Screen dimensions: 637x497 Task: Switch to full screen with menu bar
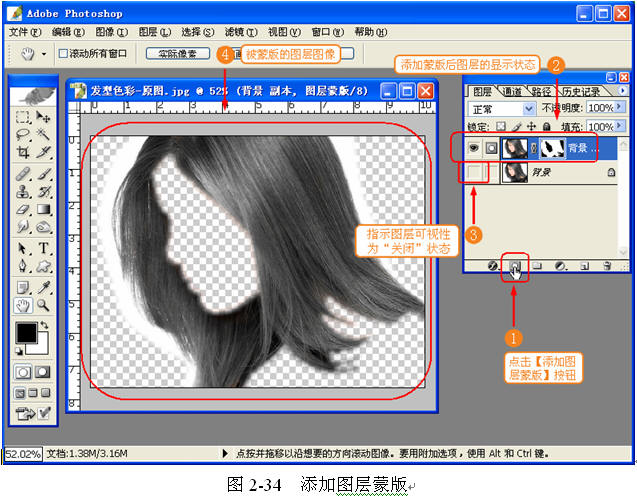[x=33, y=393]
